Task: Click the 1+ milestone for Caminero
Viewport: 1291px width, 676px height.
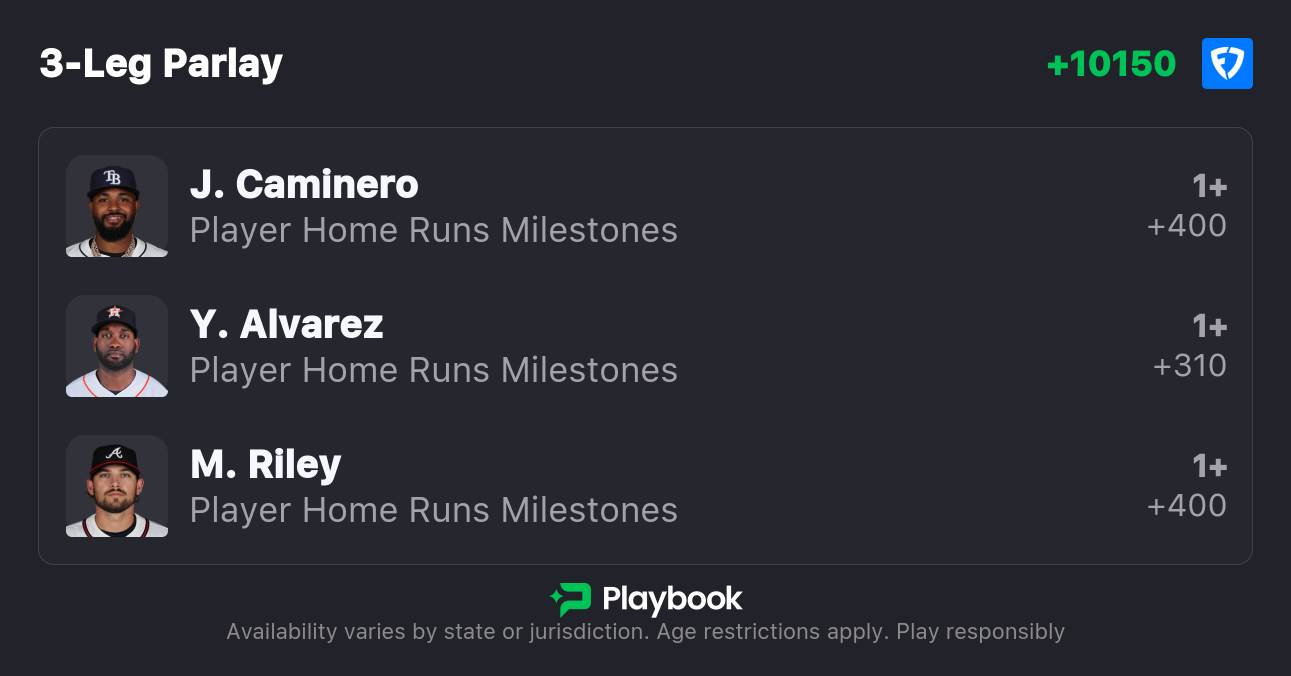Action: pos(1209,186)
